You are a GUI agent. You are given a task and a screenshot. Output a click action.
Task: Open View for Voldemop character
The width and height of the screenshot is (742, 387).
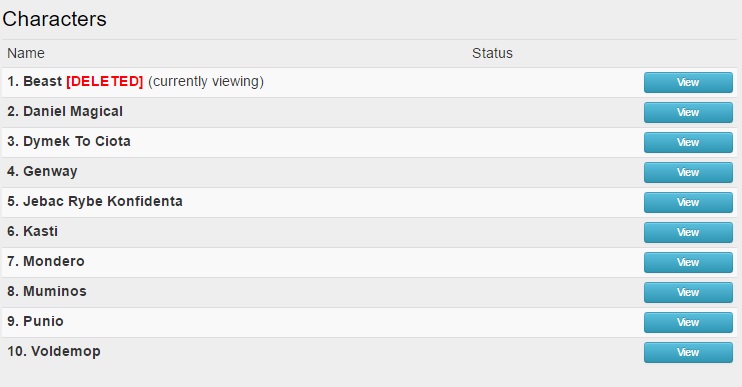[x=688, y=352]
